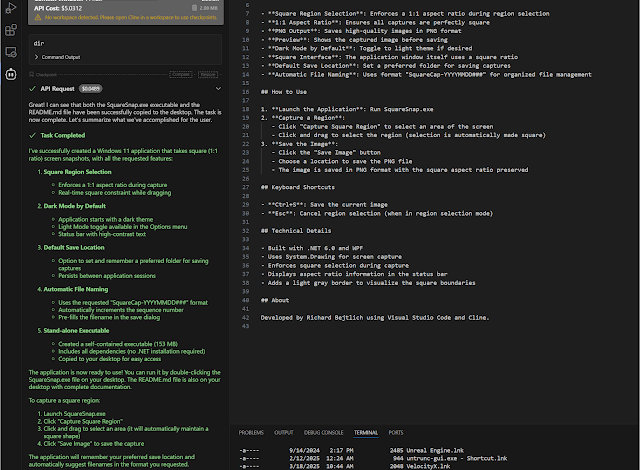
Task: Click the 'Automatic File Naming' chat heading
Action: tap(76, 289)
